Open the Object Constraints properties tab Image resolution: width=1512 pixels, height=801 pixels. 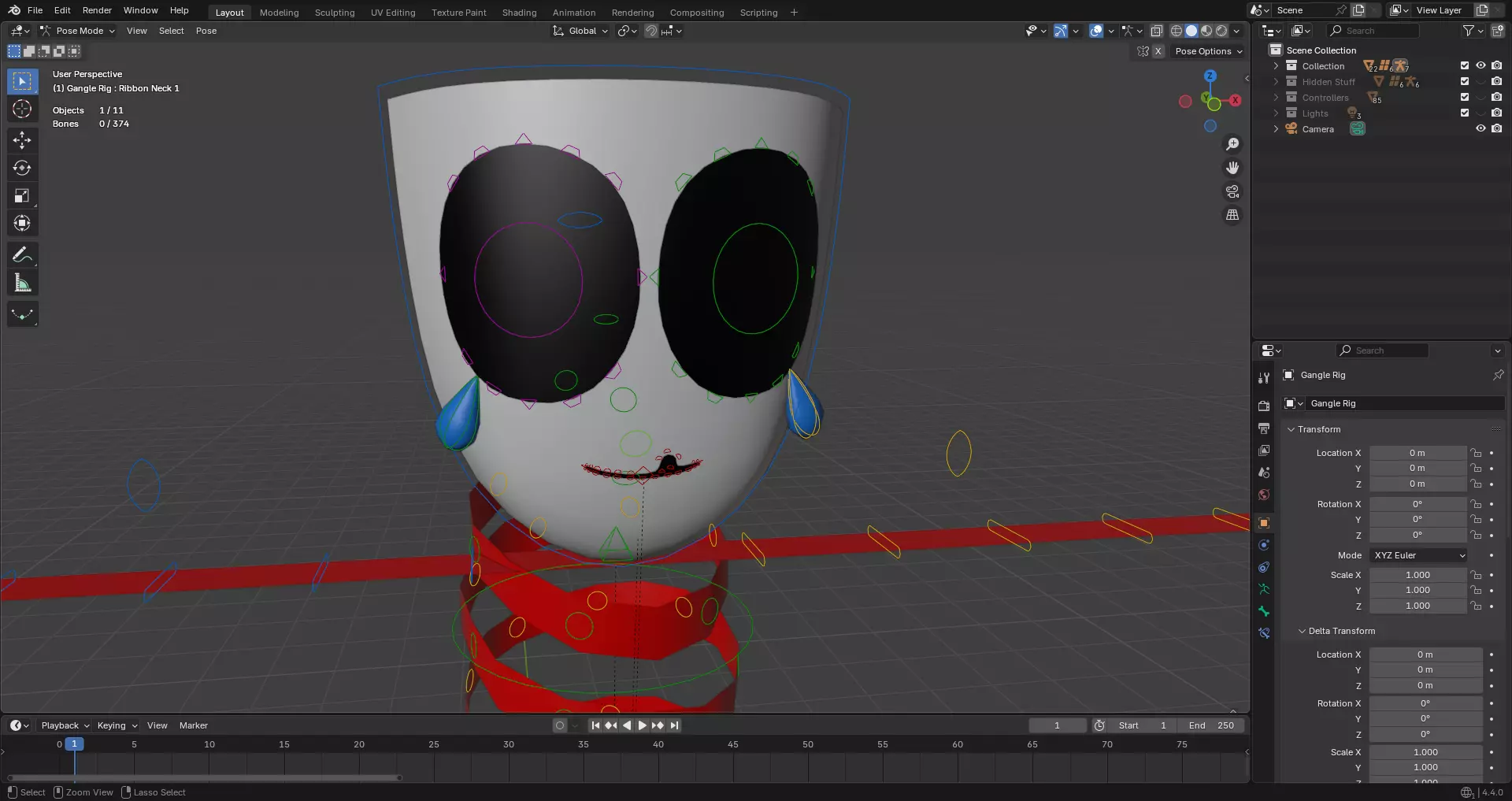(1264, 567)
